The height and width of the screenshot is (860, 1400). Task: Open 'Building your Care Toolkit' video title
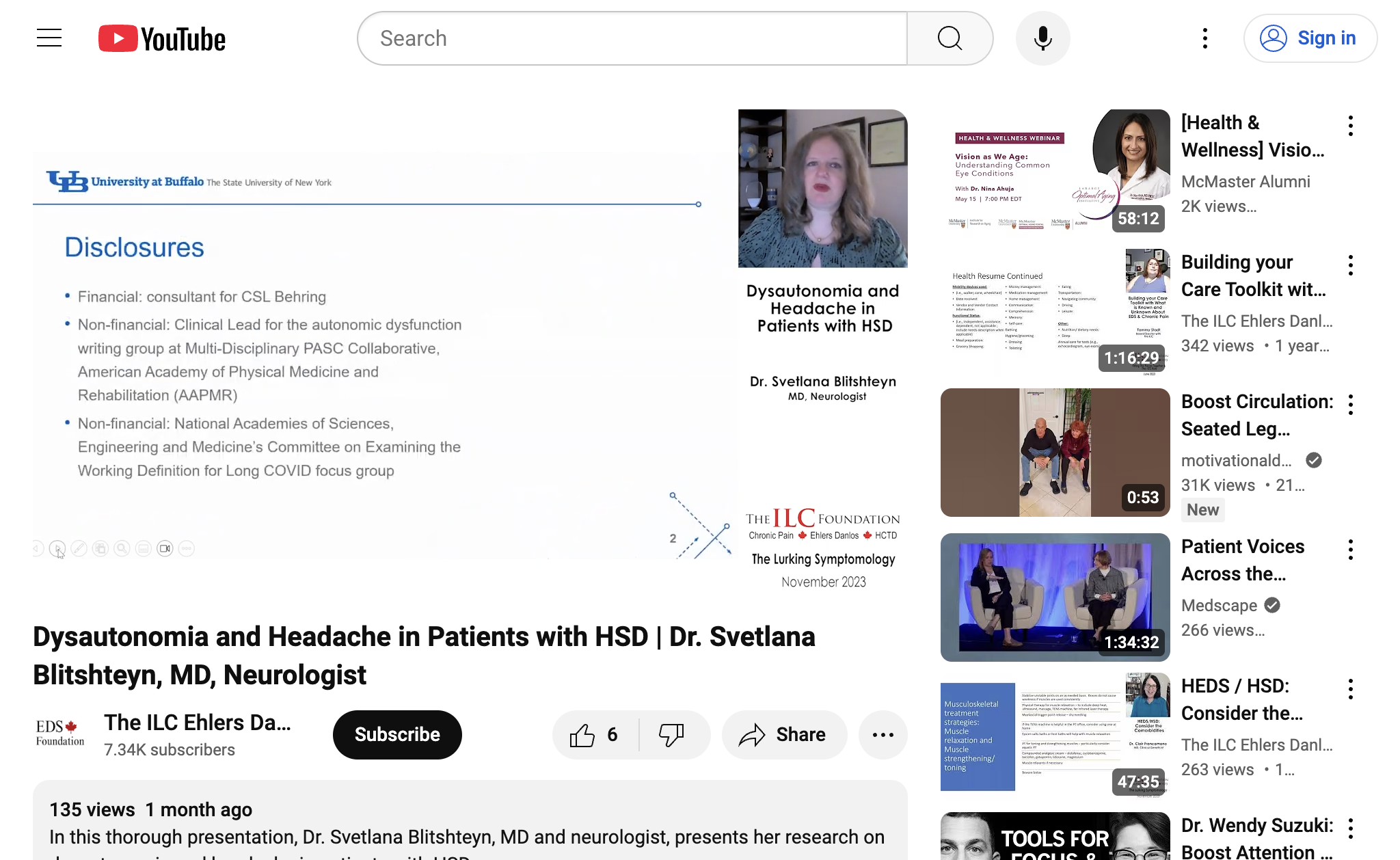tap(1254, 276)
